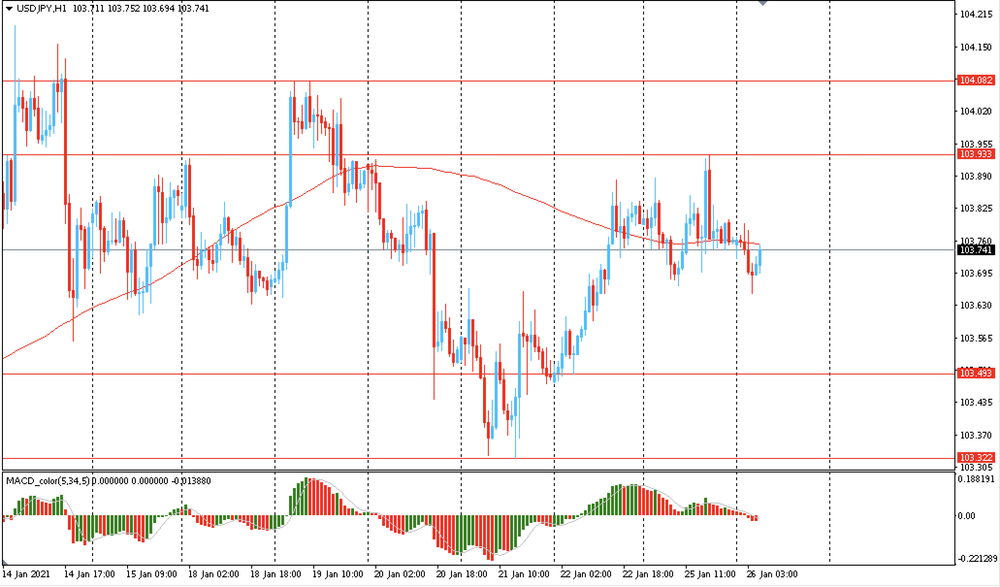The width and height of the screenshot is (1000, 587).
Task: Click the red 103.493 price level label
Action: (x=976, y=373)
